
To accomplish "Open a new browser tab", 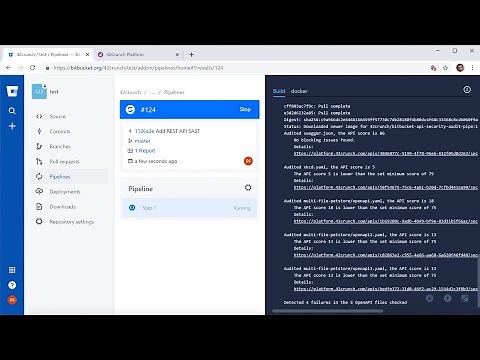I will click(191, 54).
